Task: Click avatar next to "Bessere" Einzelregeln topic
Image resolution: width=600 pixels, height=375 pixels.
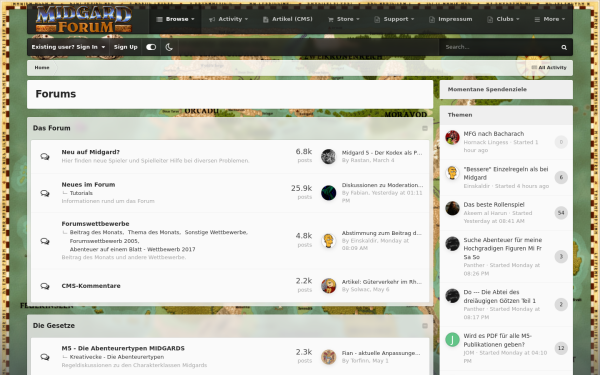Action: pyautogui.click(x=452, y=173)
